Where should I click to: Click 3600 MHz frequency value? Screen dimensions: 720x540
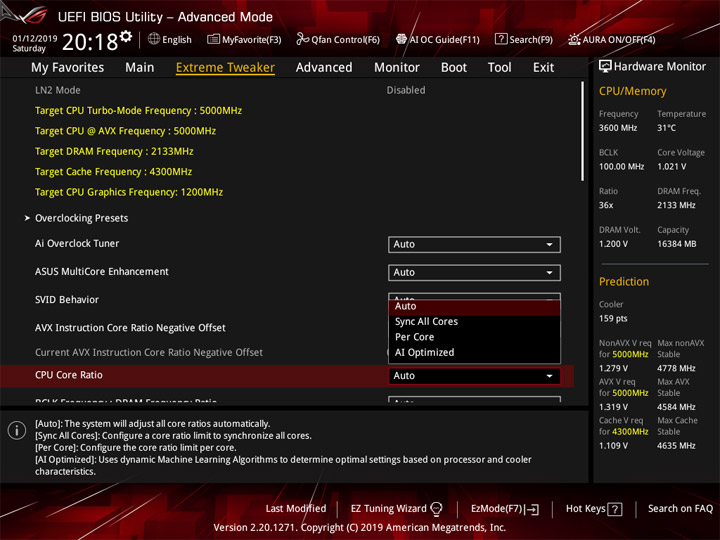(618, 128)
